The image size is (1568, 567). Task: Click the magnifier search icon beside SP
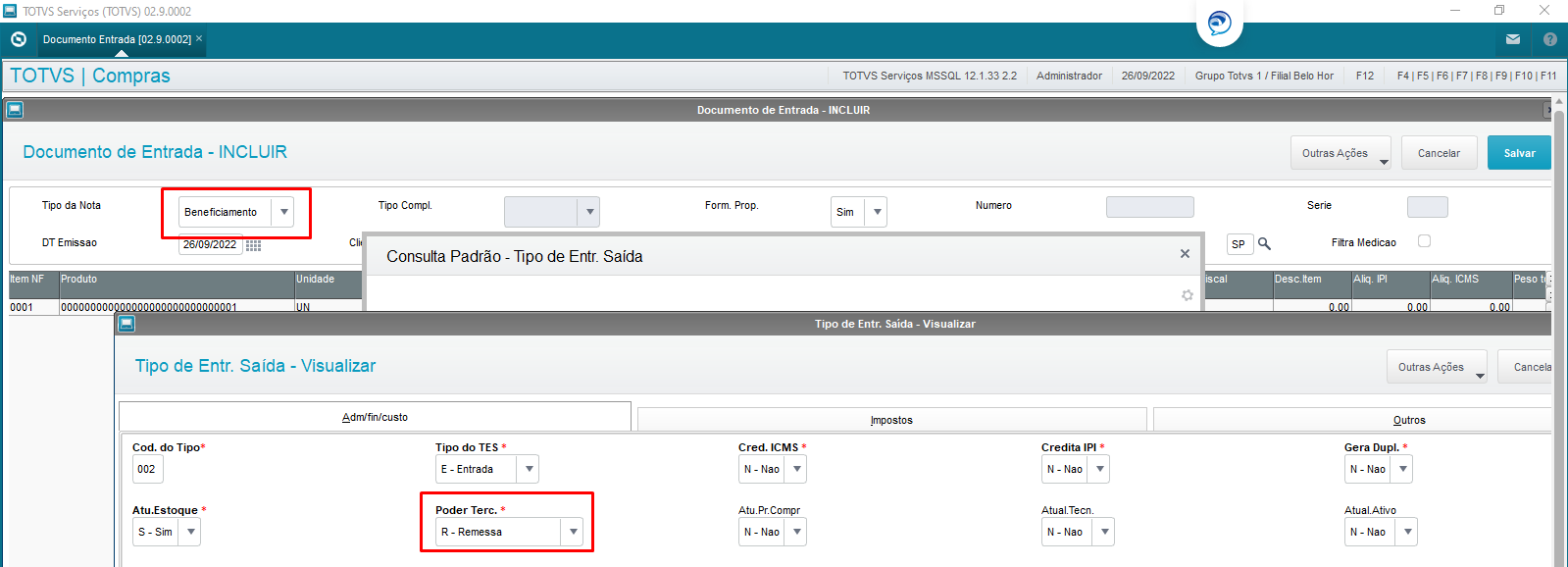[x=1264, y=244]
